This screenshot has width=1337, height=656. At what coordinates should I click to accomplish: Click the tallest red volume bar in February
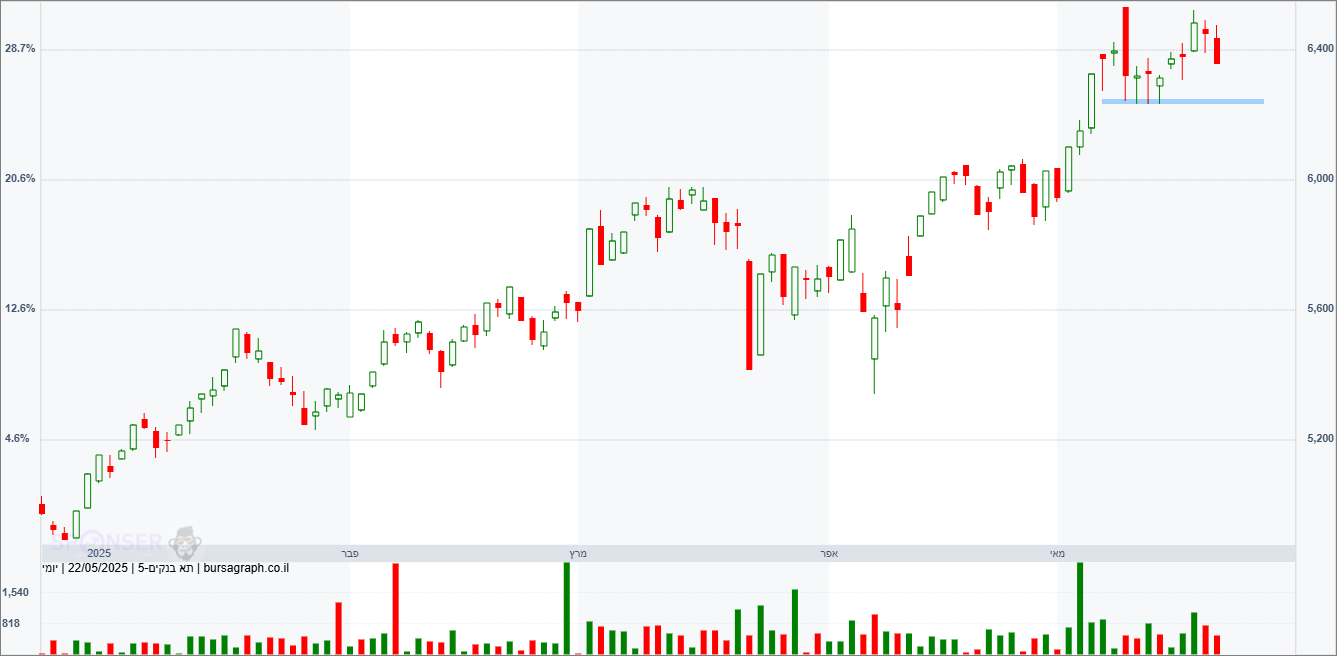[396, 608]
